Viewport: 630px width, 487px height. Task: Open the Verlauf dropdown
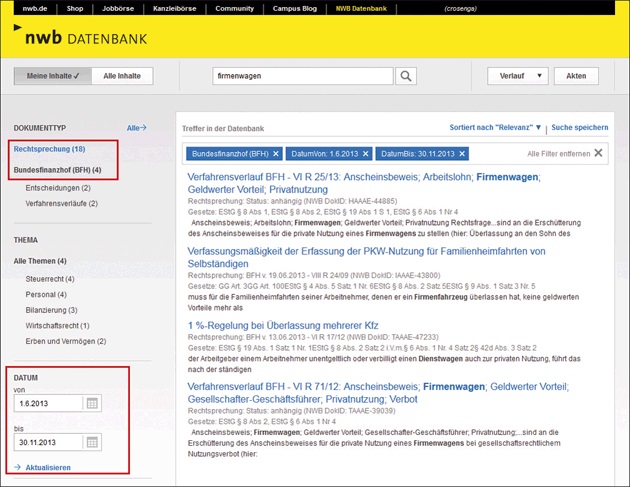tap(517, 76)
